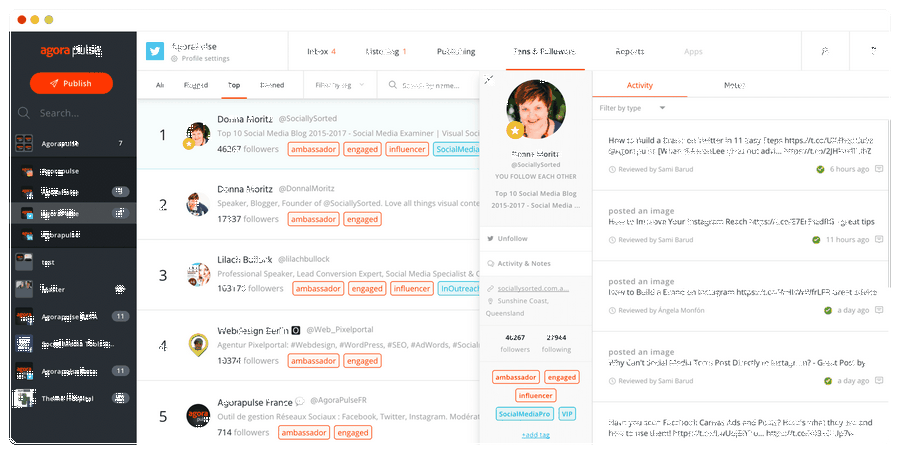Click the ambassador tag on the Agorapulse France row

click(304, 433)
